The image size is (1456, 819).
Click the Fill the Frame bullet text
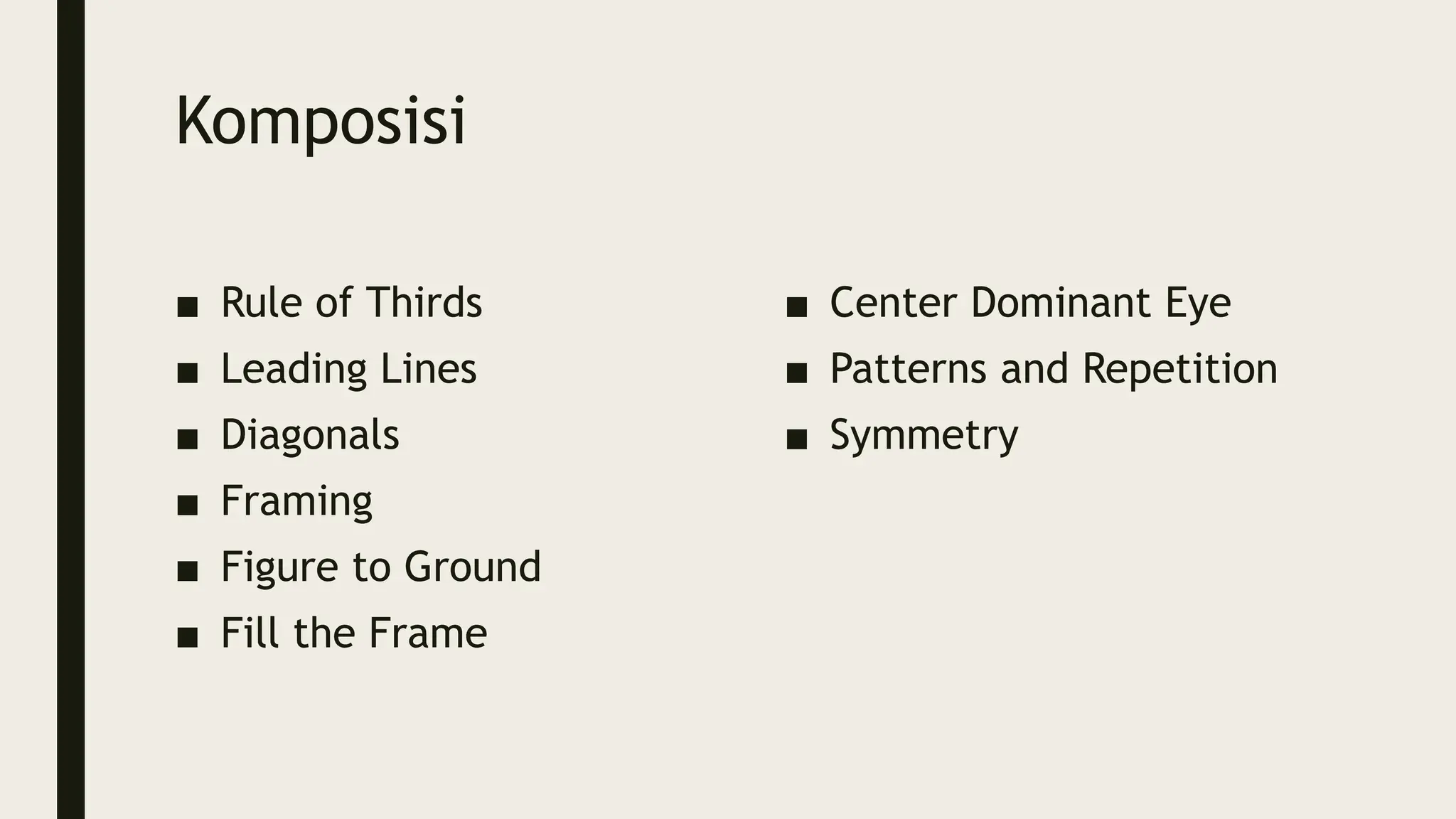pos(354,633)
